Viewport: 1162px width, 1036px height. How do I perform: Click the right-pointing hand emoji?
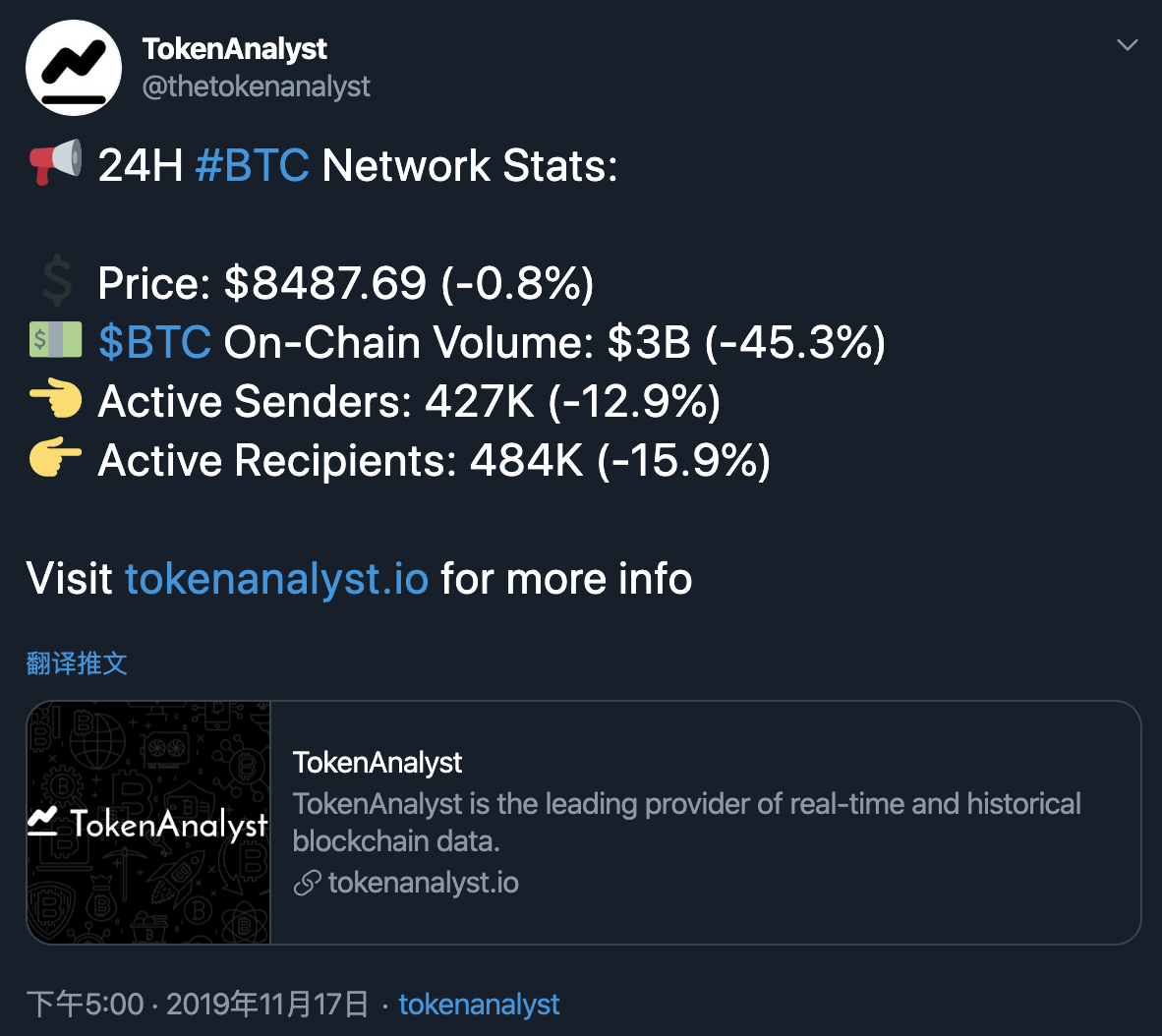(x=56, y=457)
